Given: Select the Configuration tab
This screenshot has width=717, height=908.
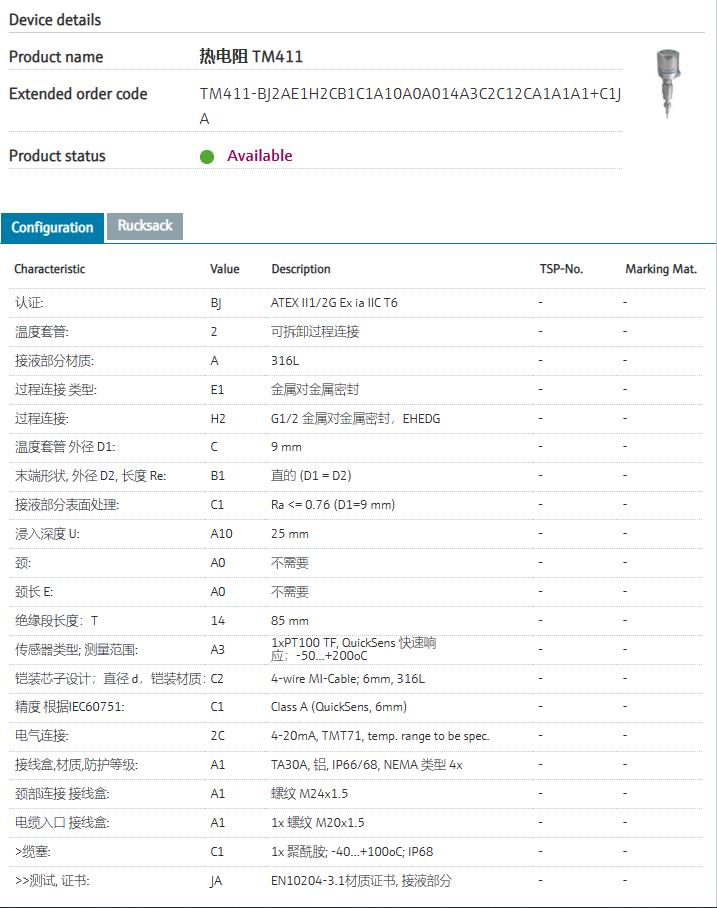Looking at the screenshot, I should click(x=52, y=227).
